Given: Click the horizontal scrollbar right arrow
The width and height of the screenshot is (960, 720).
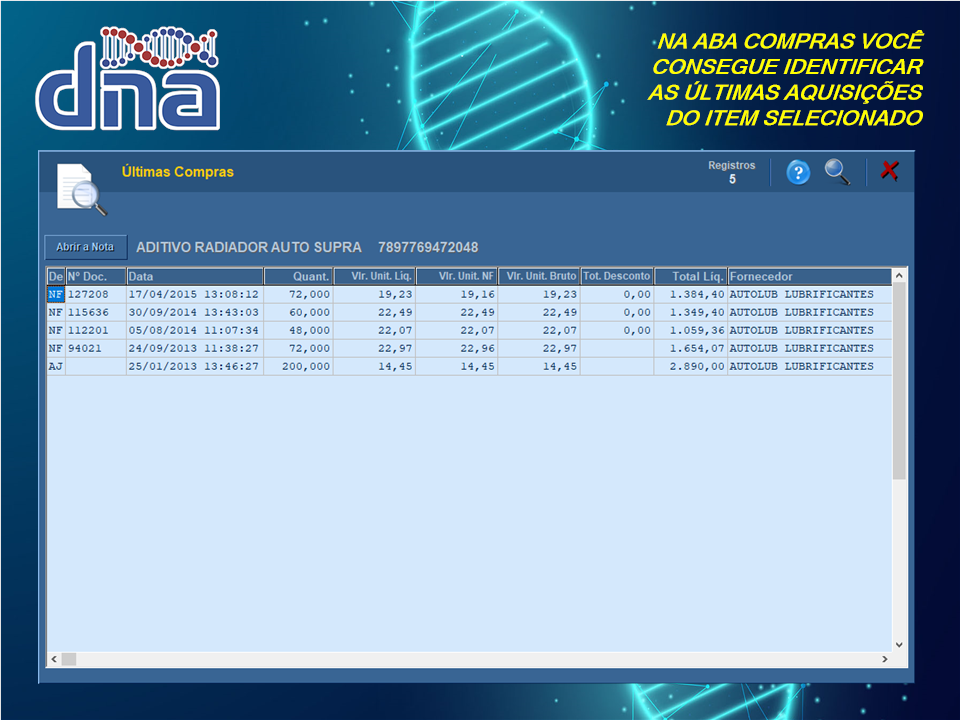Looking at the screenshot, I should click(x=885, y=659).
